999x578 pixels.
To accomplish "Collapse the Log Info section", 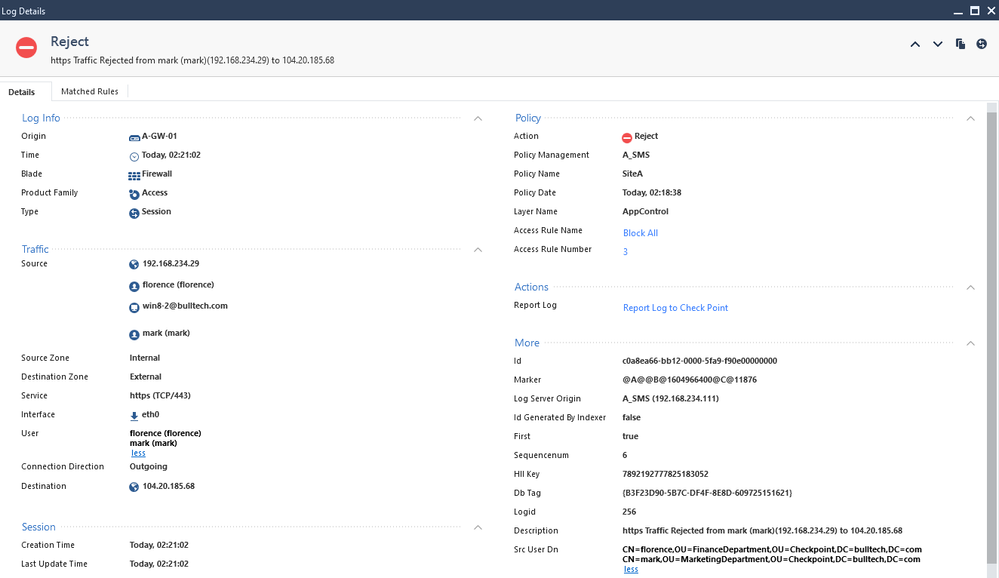I will 478,118.
